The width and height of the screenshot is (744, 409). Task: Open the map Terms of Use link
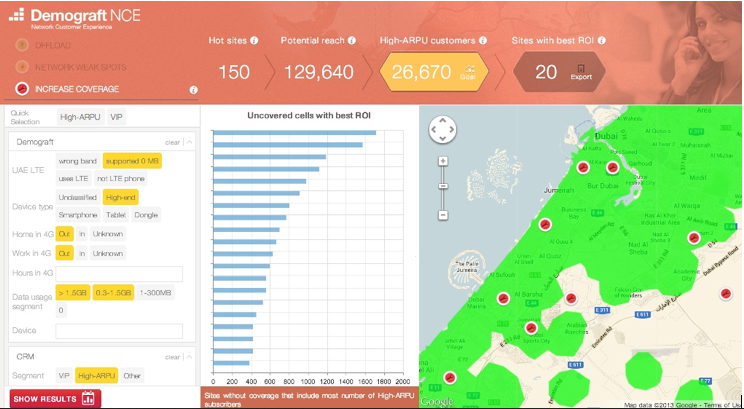coord(723,405)
